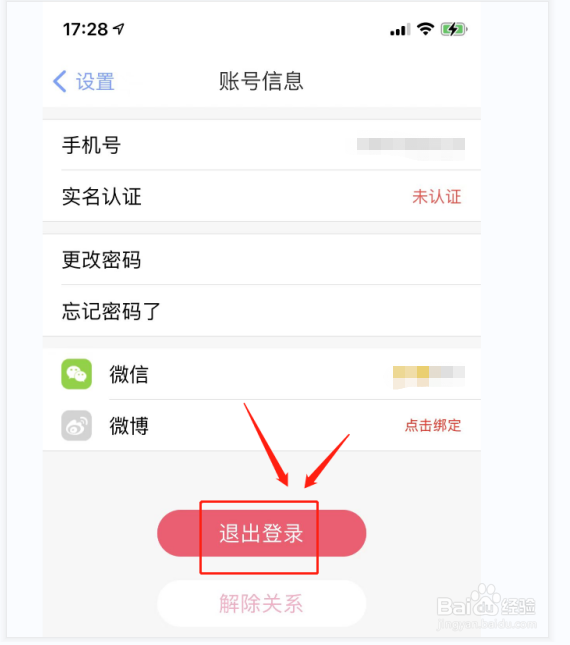570x645 pixels.
Task: Open the 手机号 row
Action: [262, 145]
